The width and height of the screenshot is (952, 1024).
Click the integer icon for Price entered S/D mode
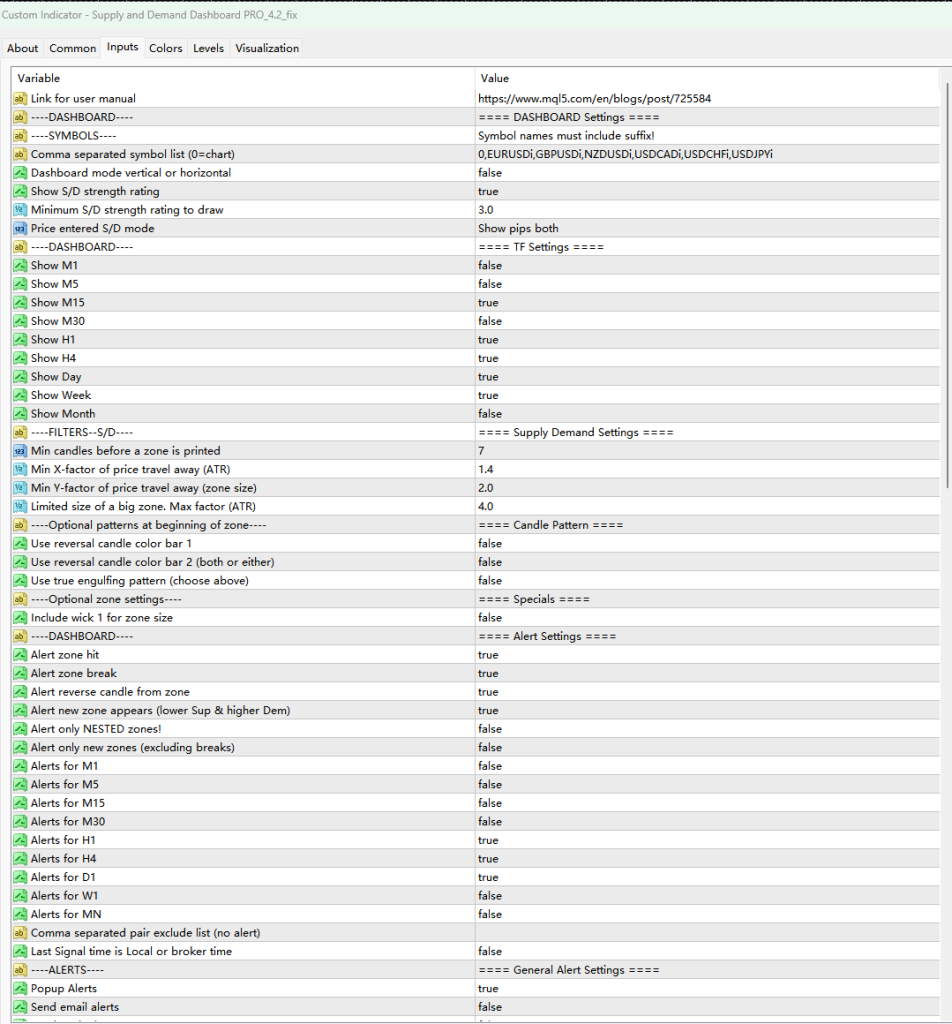tap(20, 228)
